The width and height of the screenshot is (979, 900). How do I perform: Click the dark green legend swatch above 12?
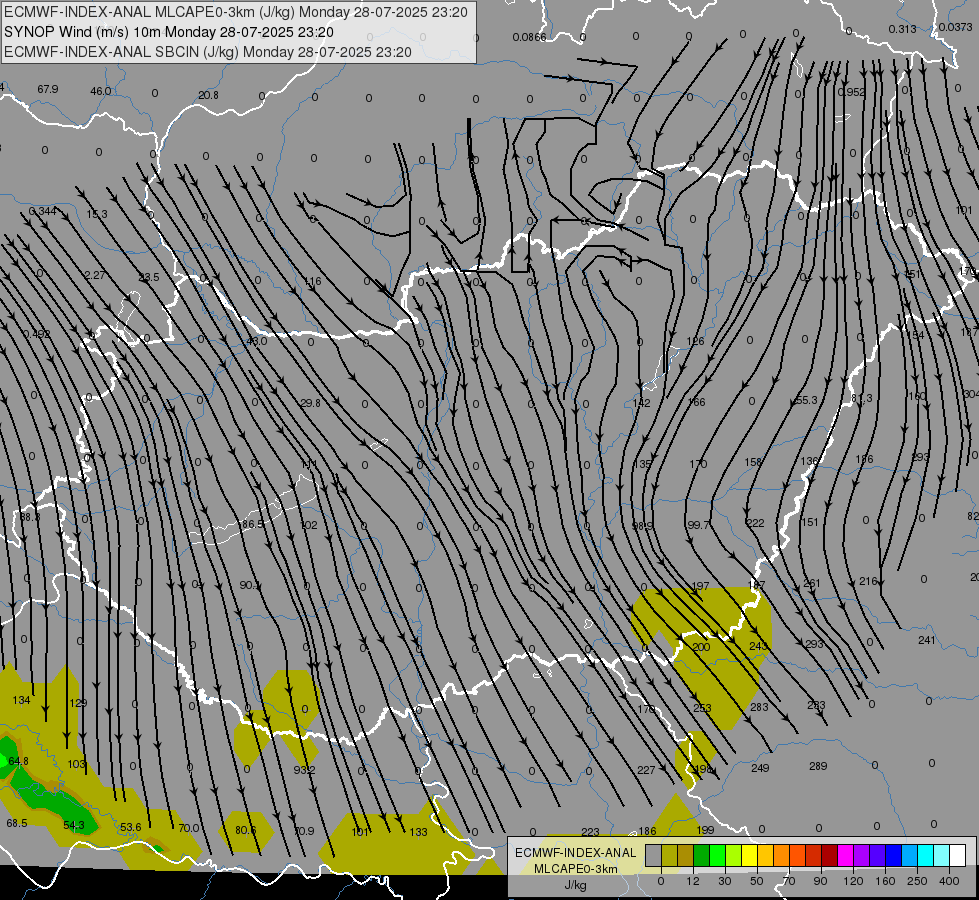(x=701, y=855)
